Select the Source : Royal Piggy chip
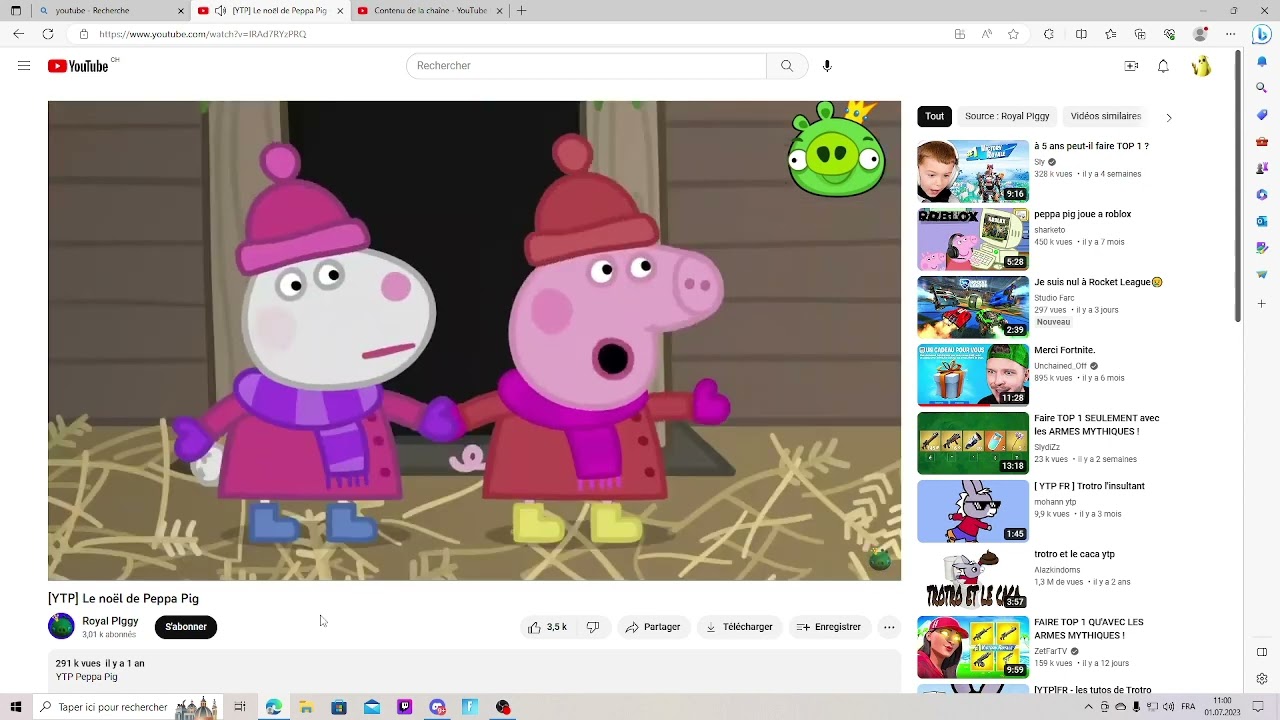 pos(1007,116)
